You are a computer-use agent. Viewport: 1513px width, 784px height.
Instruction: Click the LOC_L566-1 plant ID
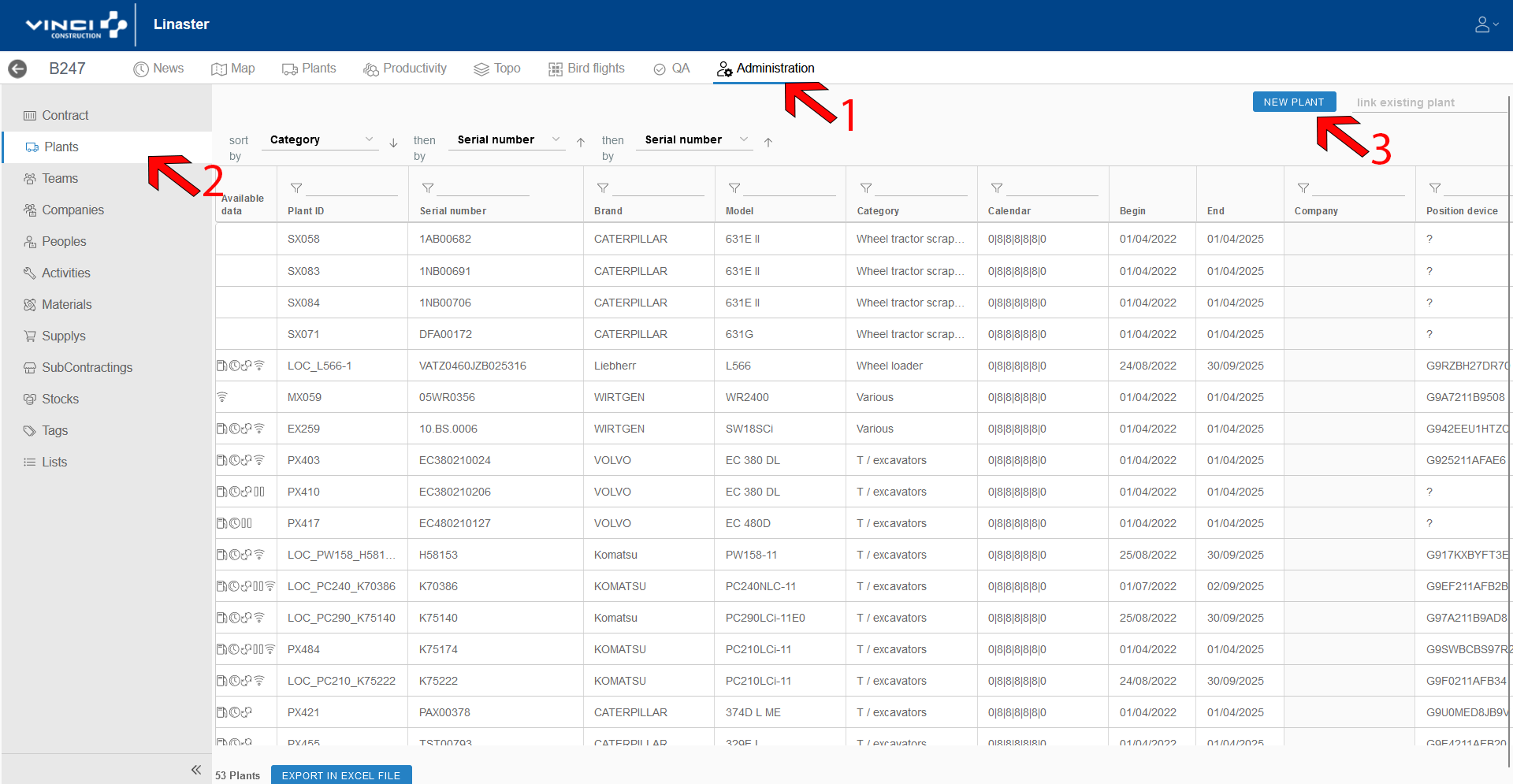pos(320,366)
